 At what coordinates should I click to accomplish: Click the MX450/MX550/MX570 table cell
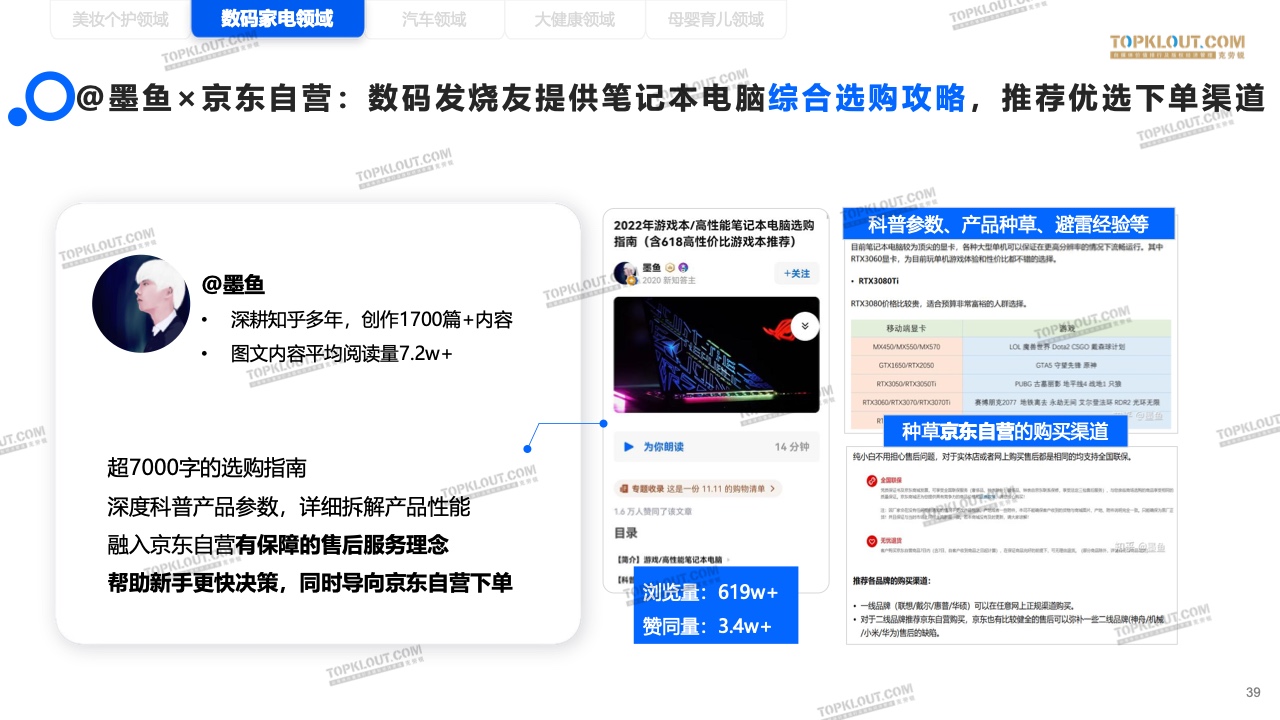(906, 346)
